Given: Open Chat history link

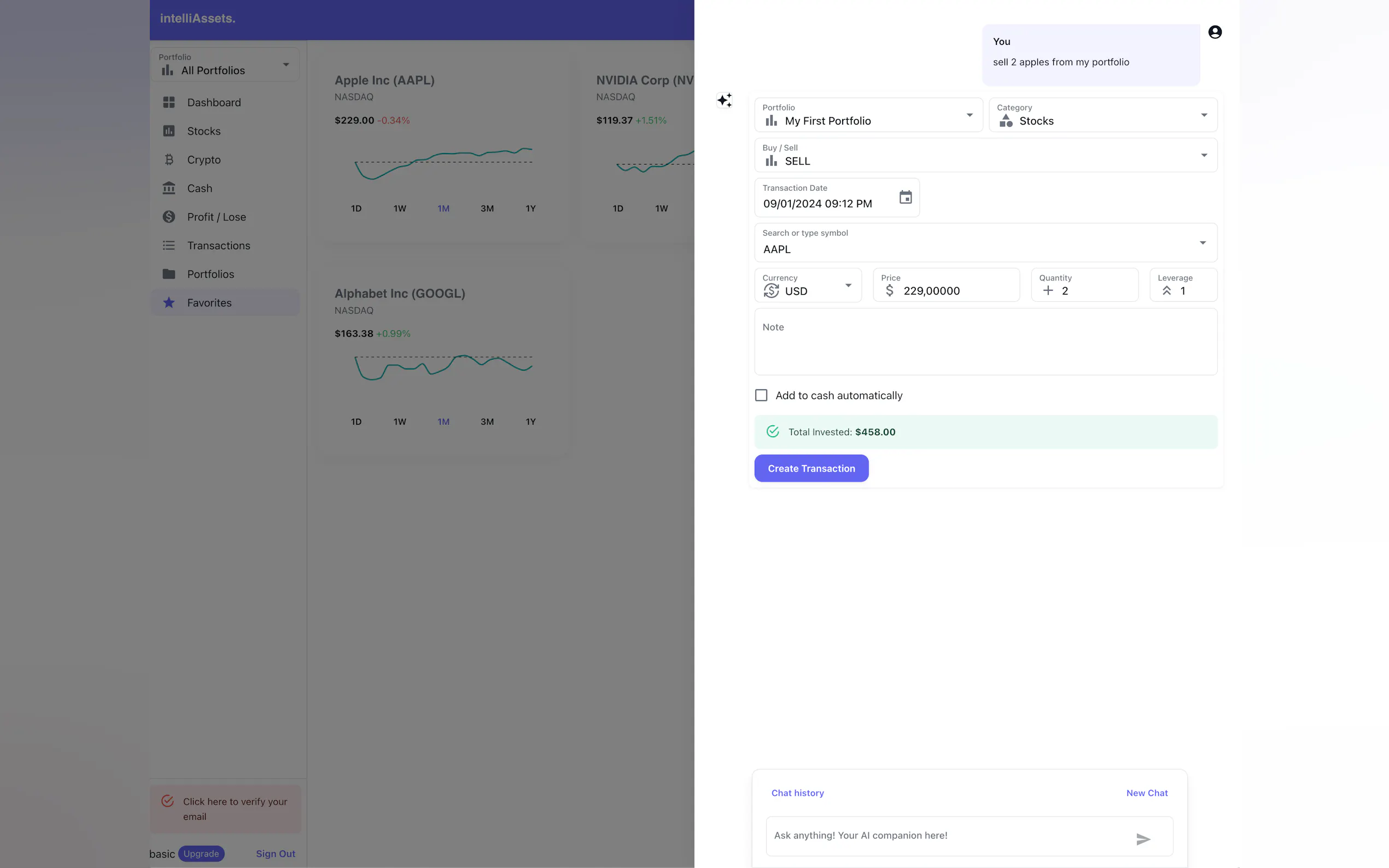Looking at the screenshot, I should coord(797,793).
